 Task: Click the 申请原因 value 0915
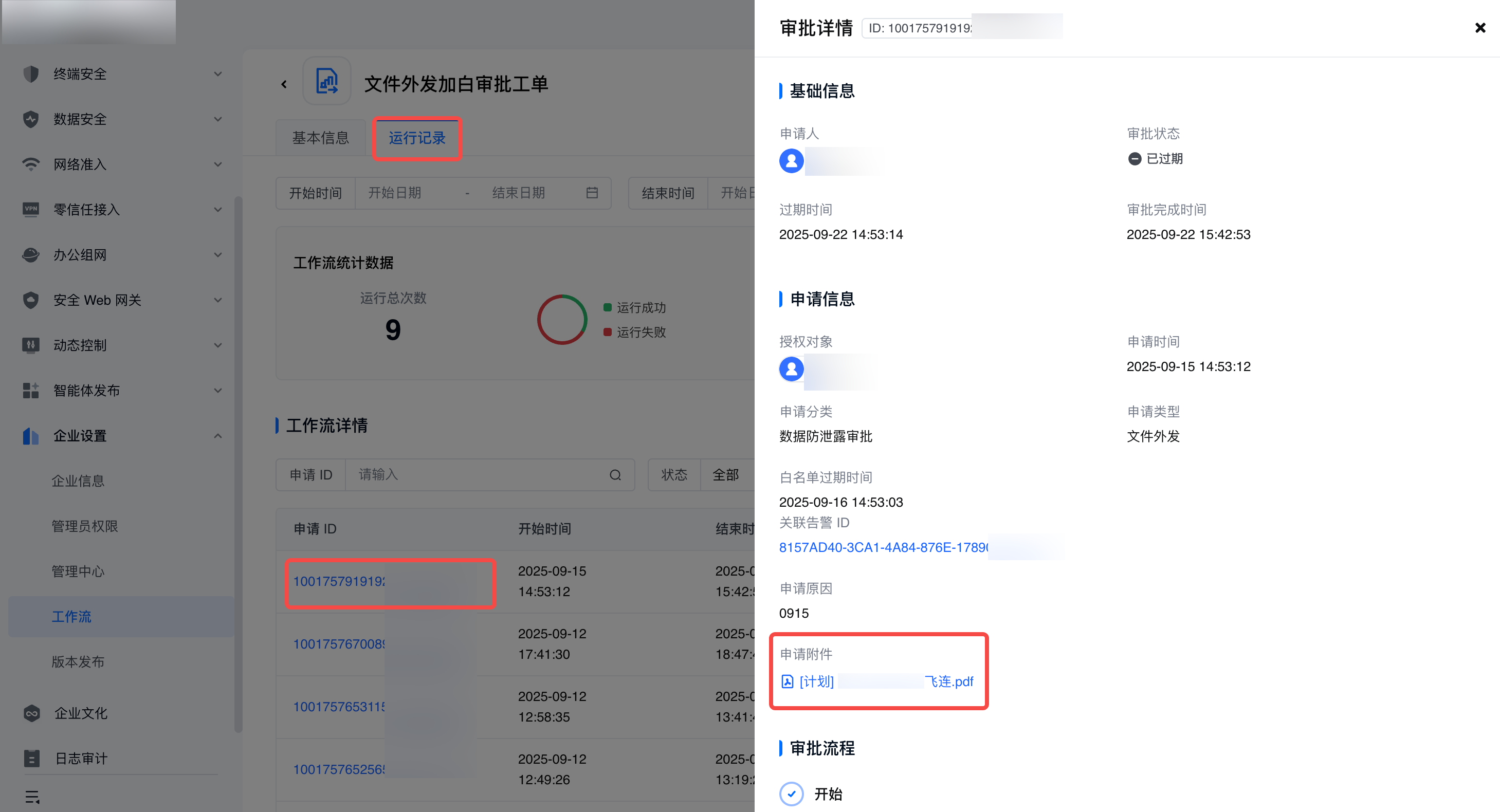[794, 614]
